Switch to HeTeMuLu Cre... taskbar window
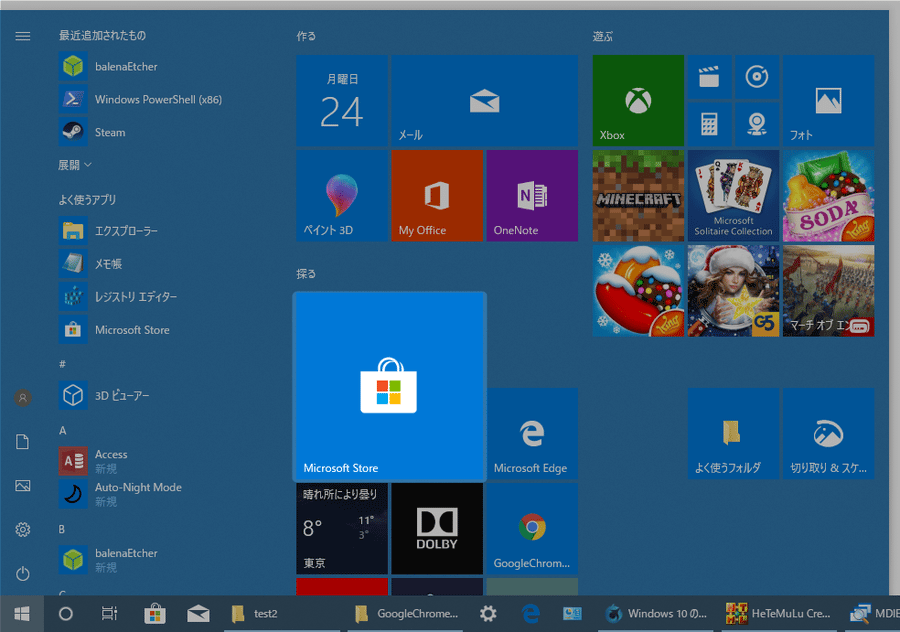 point(779,614)
